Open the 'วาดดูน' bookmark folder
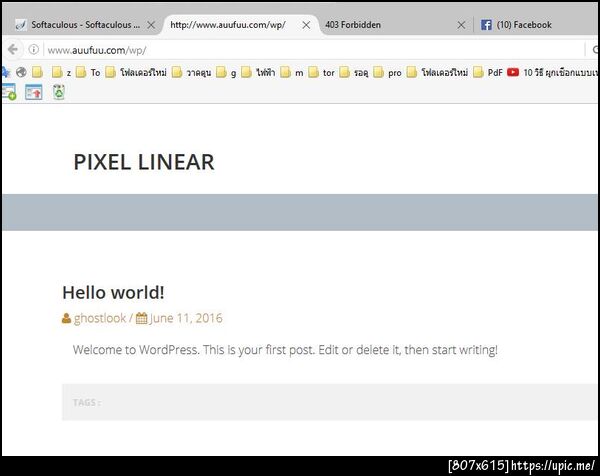600x476 pixels. pos(191,72)
